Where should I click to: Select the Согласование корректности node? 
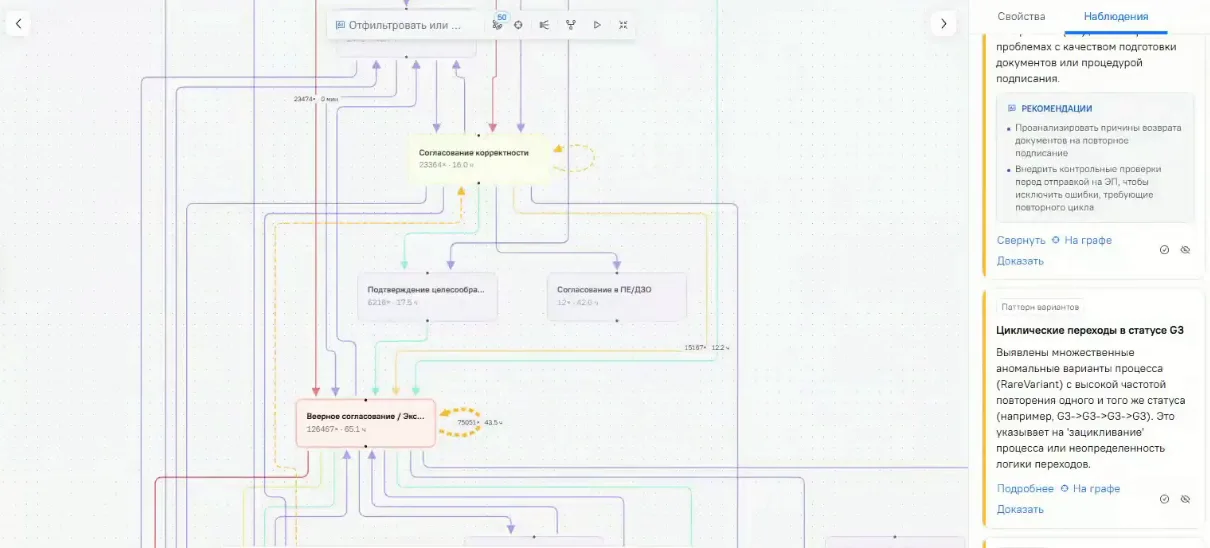[x=479, y=158]
